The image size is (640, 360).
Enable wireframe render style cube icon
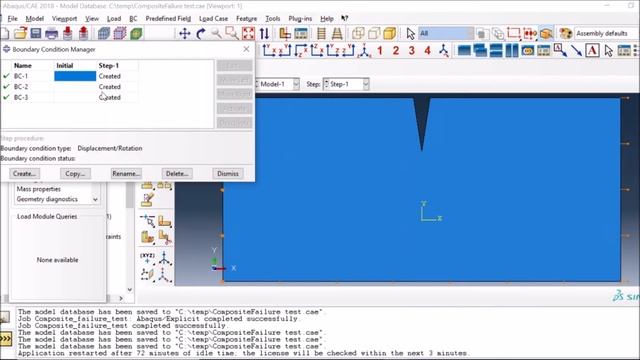(358, 33)
